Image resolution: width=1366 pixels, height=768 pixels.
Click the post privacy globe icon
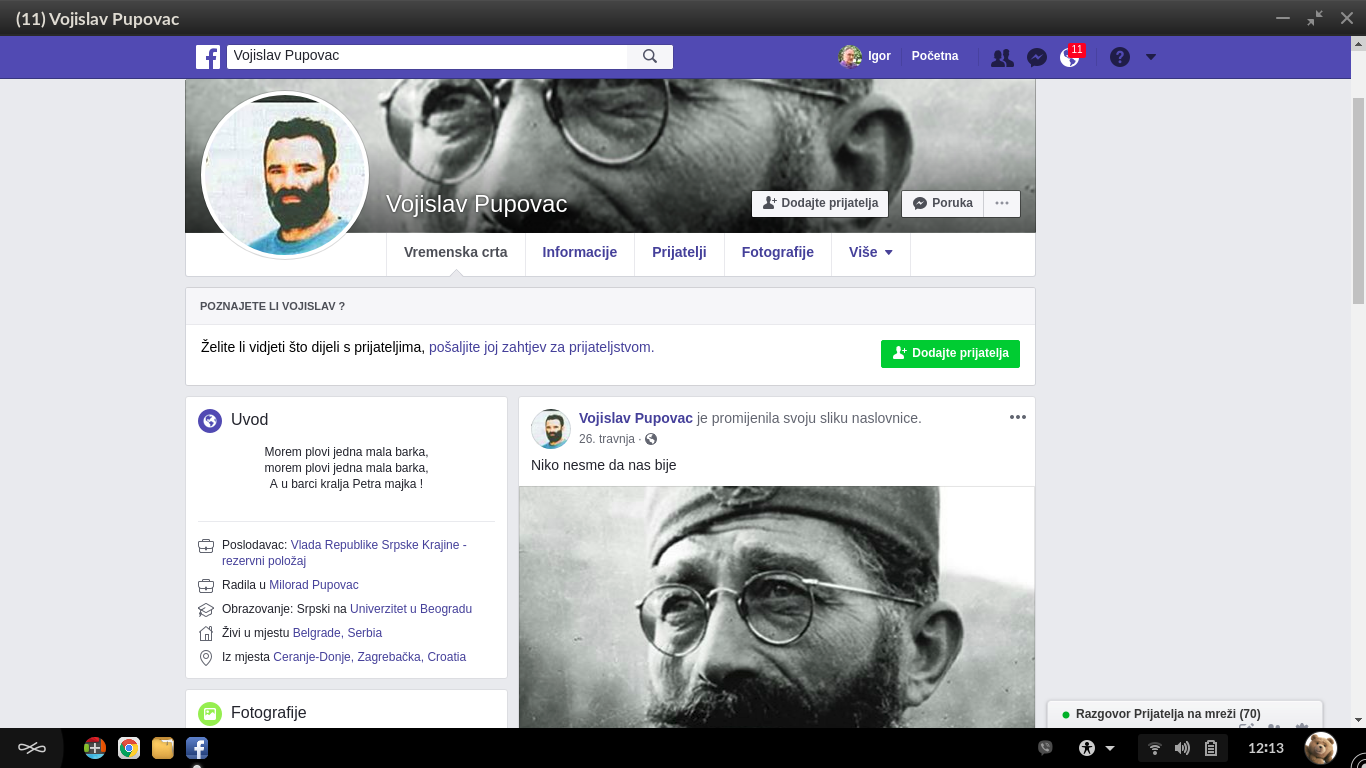651,439
